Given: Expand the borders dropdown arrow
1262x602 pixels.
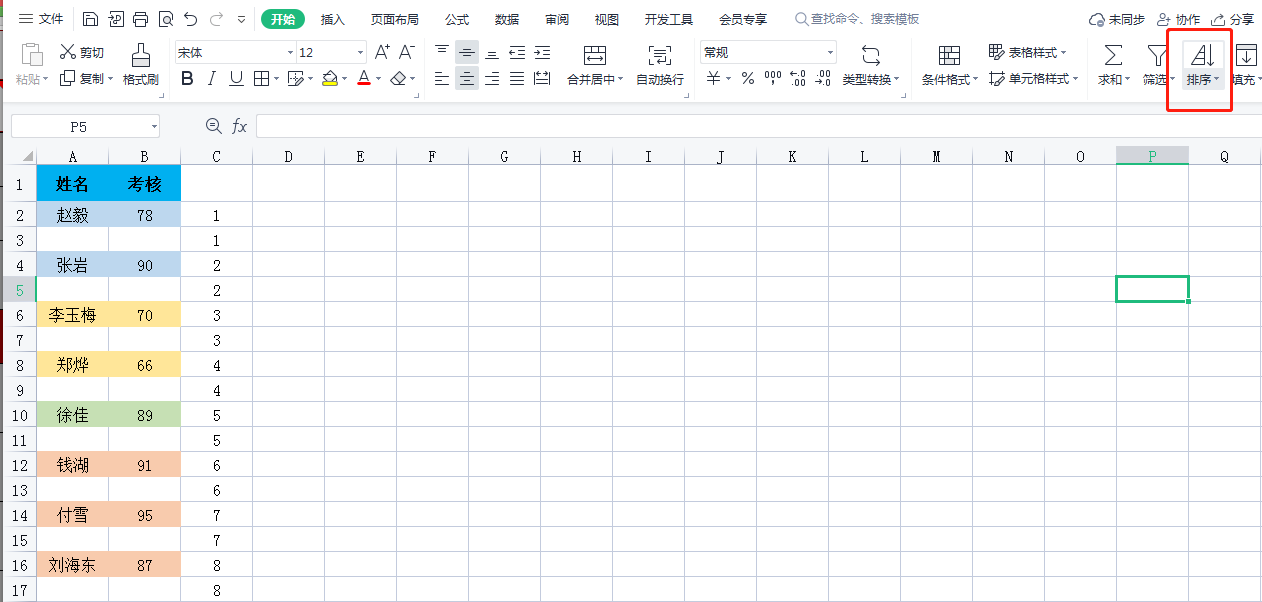Looking at the screenshot, I should [277, 79].
